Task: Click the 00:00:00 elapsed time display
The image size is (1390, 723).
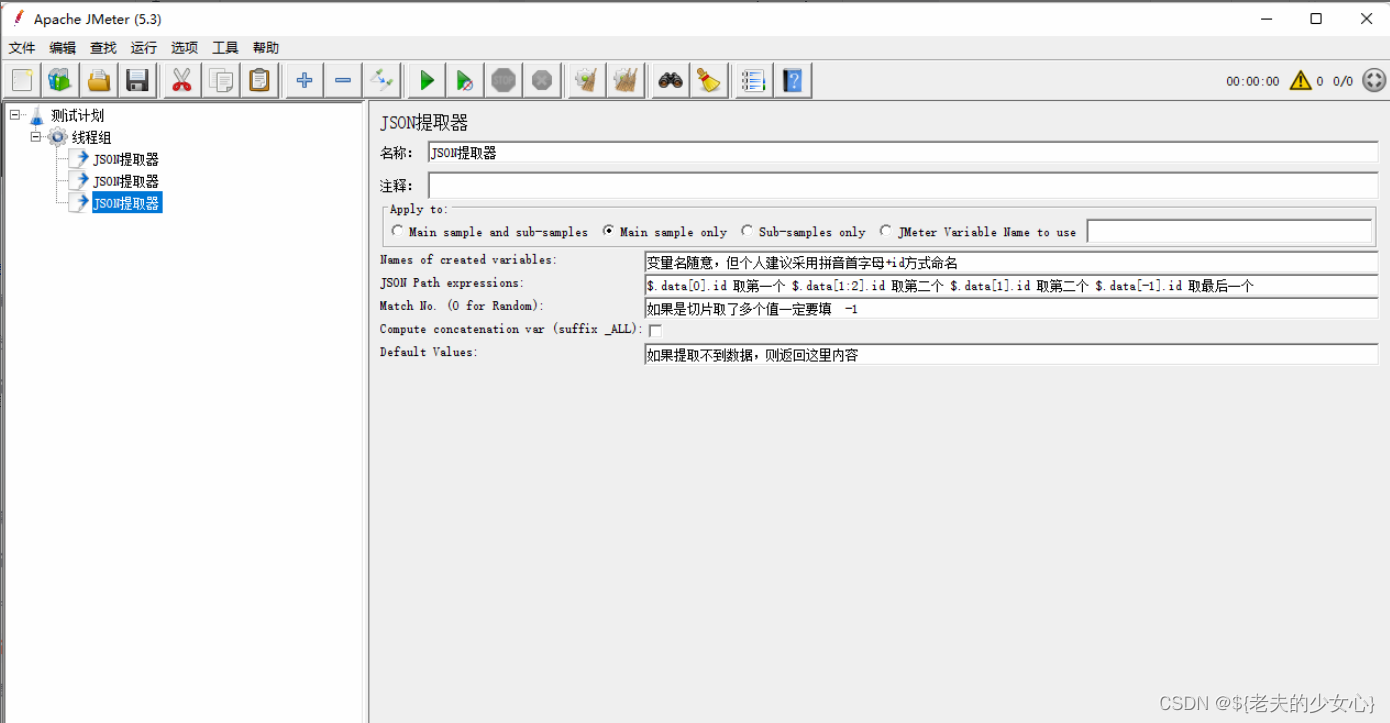Action: (1252, 82)
